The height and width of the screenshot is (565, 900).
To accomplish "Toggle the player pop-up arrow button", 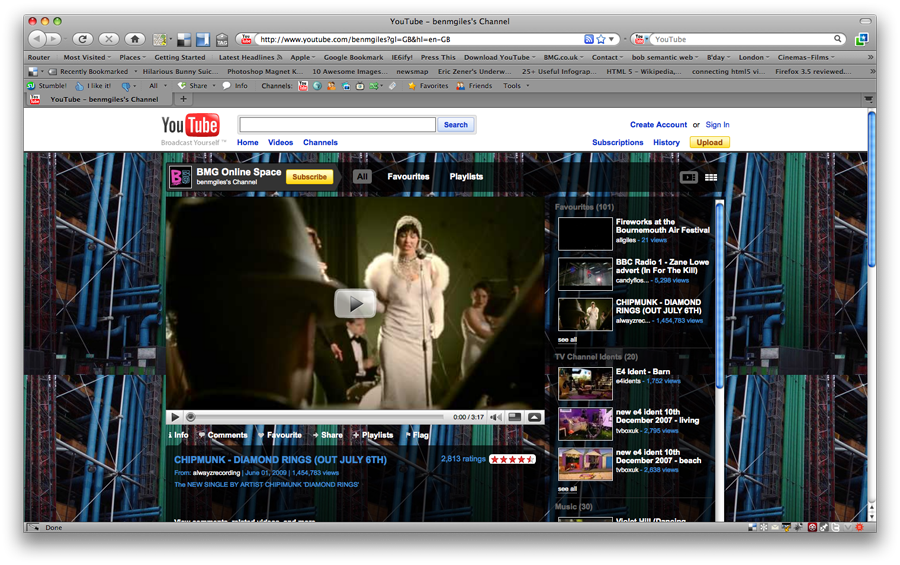I will (x=534, y=417).
